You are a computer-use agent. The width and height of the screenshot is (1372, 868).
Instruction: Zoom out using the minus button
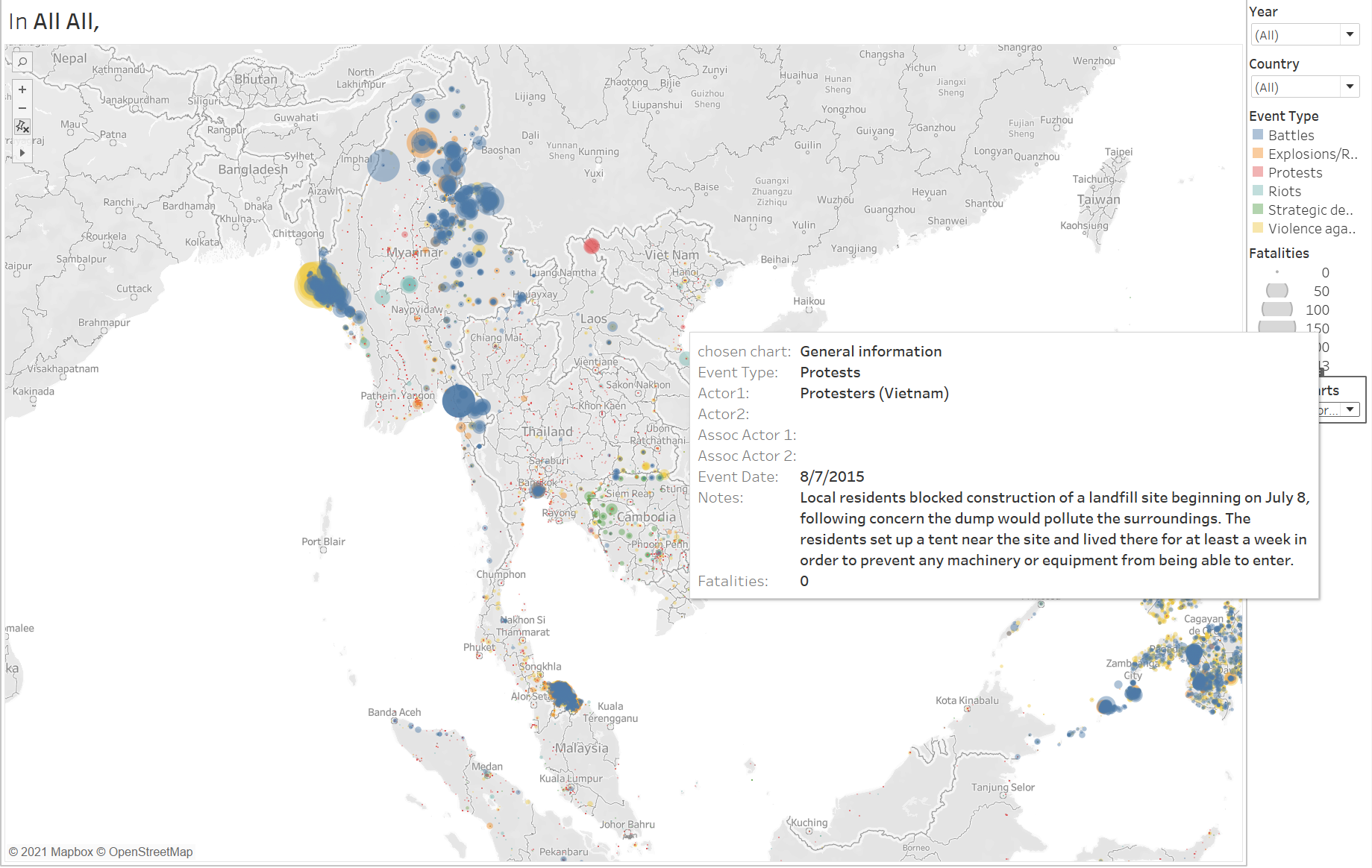point(22,108)
